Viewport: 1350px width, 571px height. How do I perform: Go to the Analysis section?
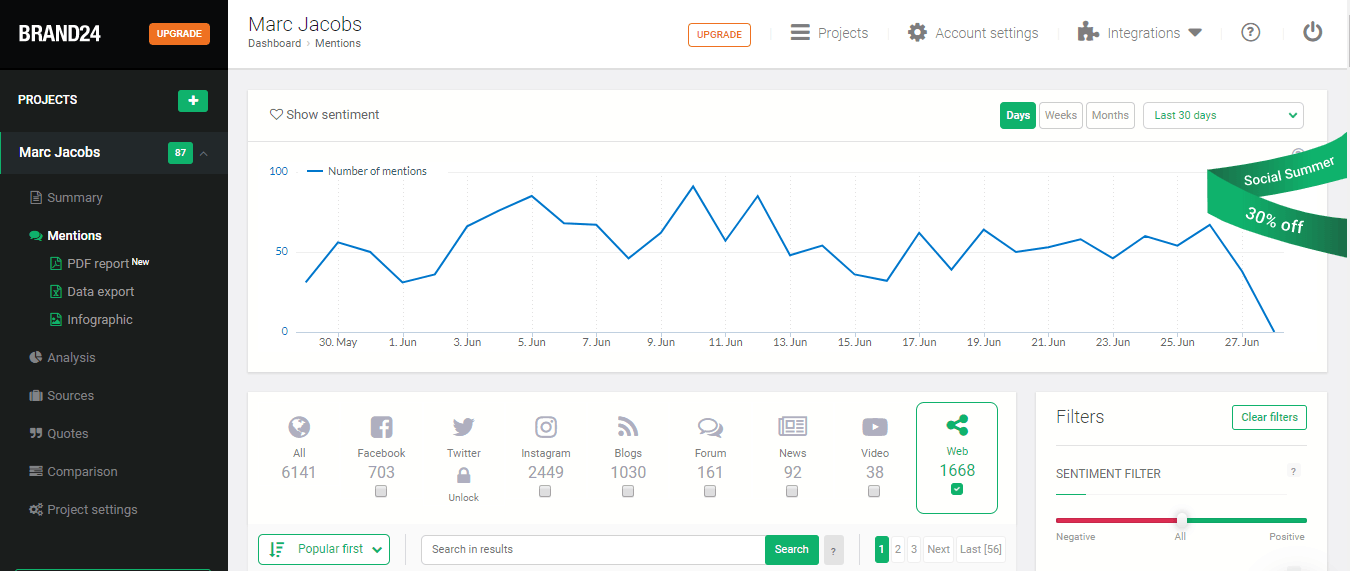(x=62, y=358)
